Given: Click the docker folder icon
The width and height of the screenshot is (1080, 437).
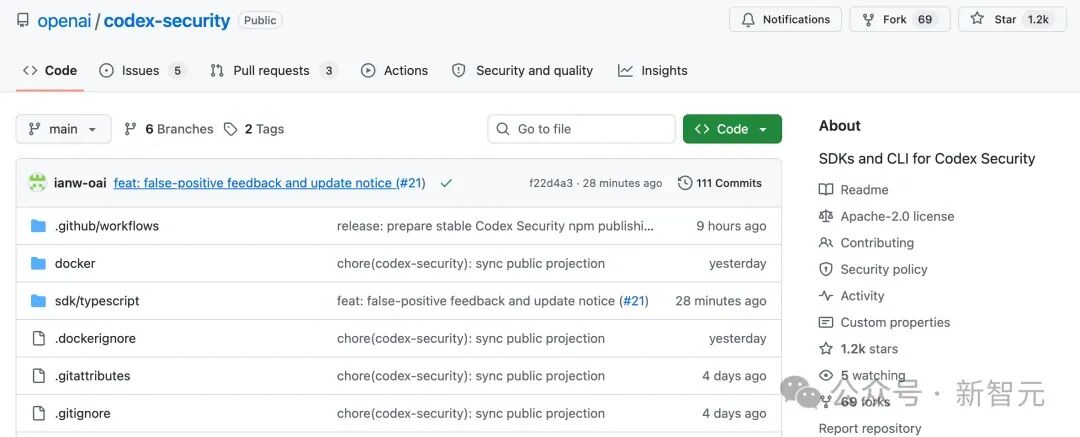Looking at the screenshot, I should 39,263.
